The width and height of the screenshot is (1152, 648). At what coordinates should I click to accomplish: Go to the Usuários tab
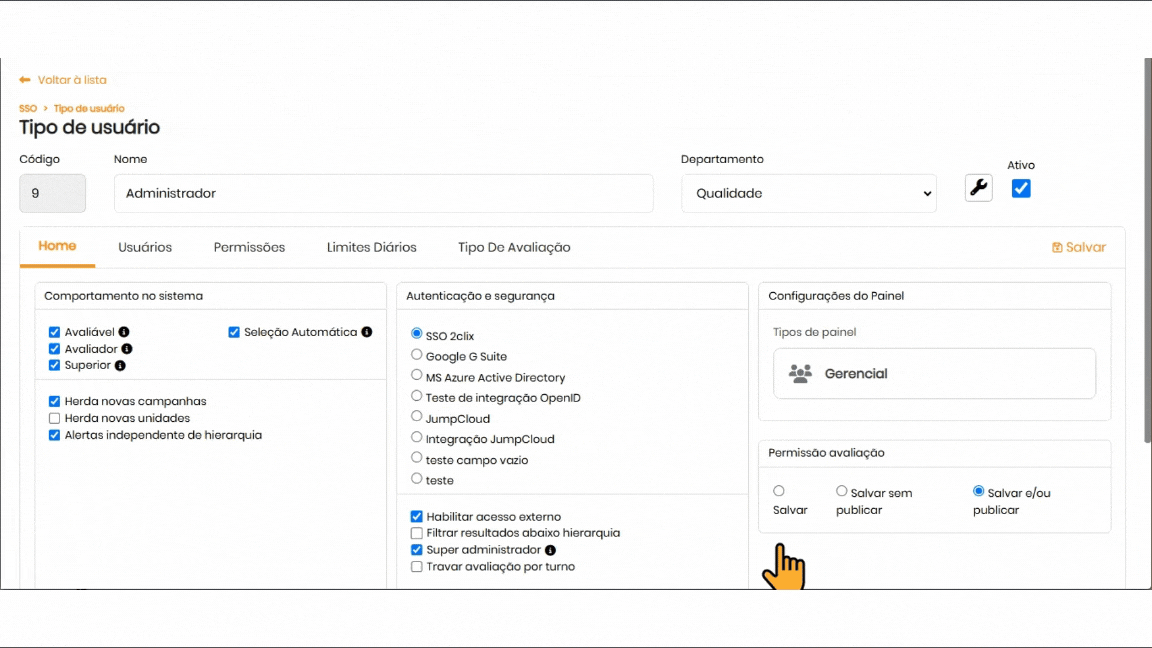coord(145,247)
